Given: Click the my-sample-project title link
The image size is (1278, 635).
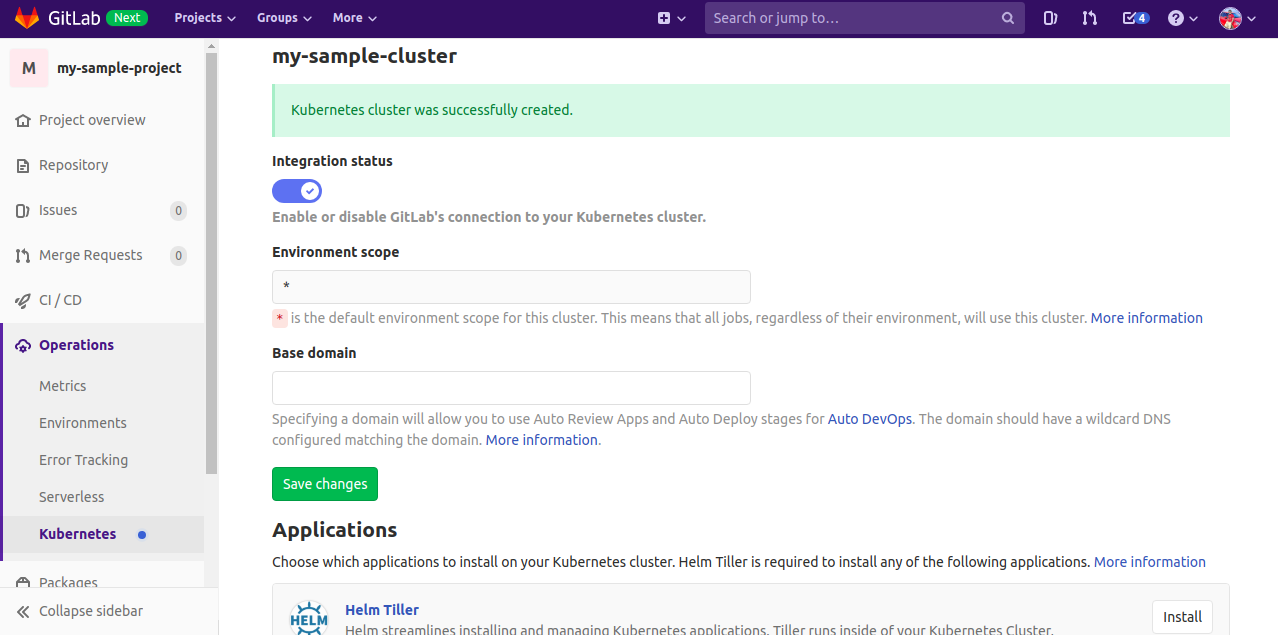Looking at the screenshot, I should 119,68.
